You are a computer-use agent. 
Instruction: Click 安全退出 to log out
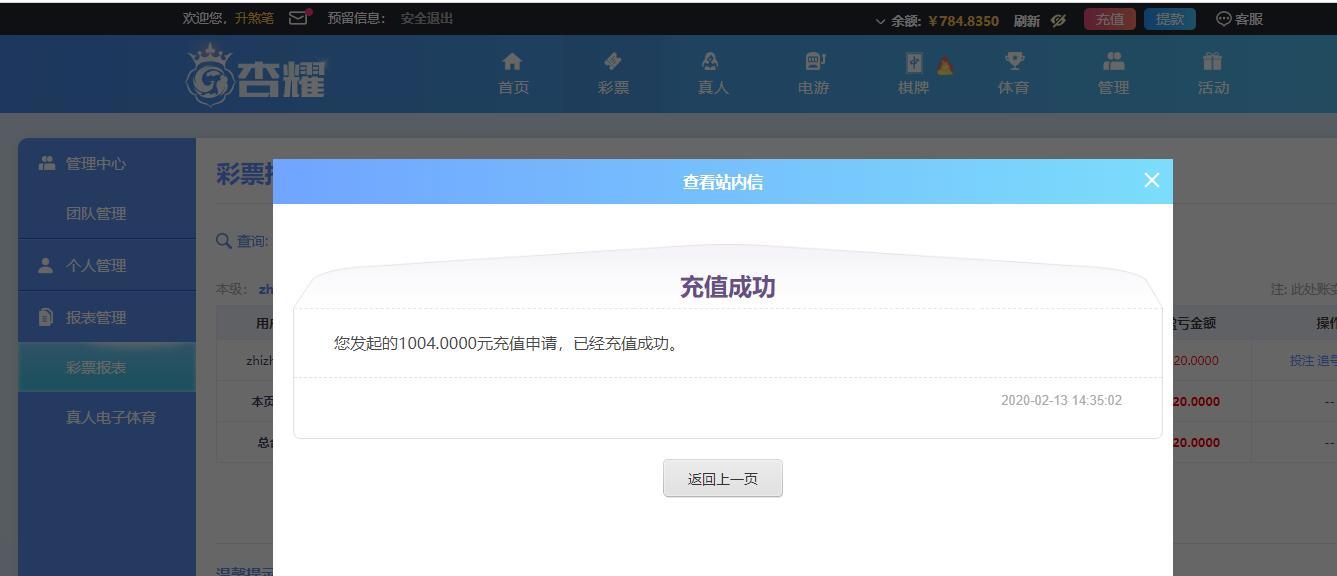point(427,18)
